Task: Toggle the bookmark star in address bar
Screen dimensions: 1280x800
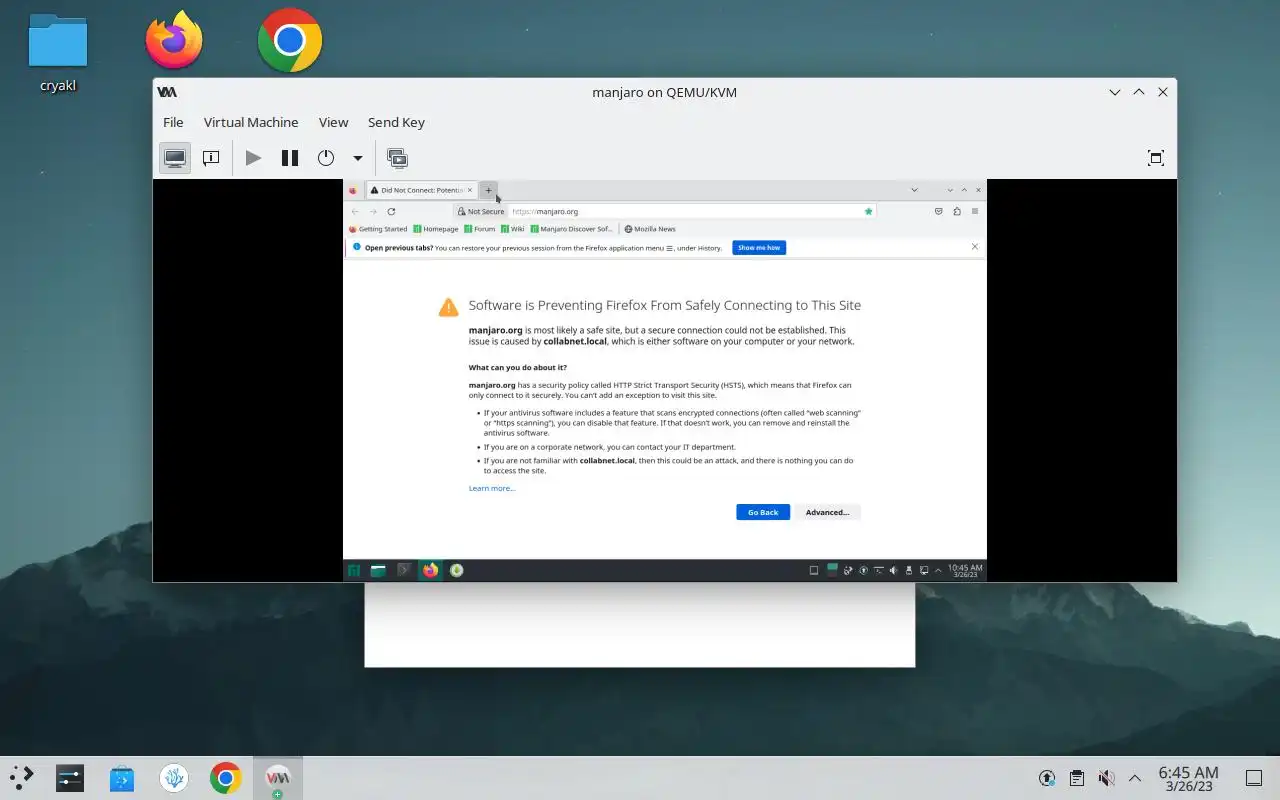Action: (868, 211)
